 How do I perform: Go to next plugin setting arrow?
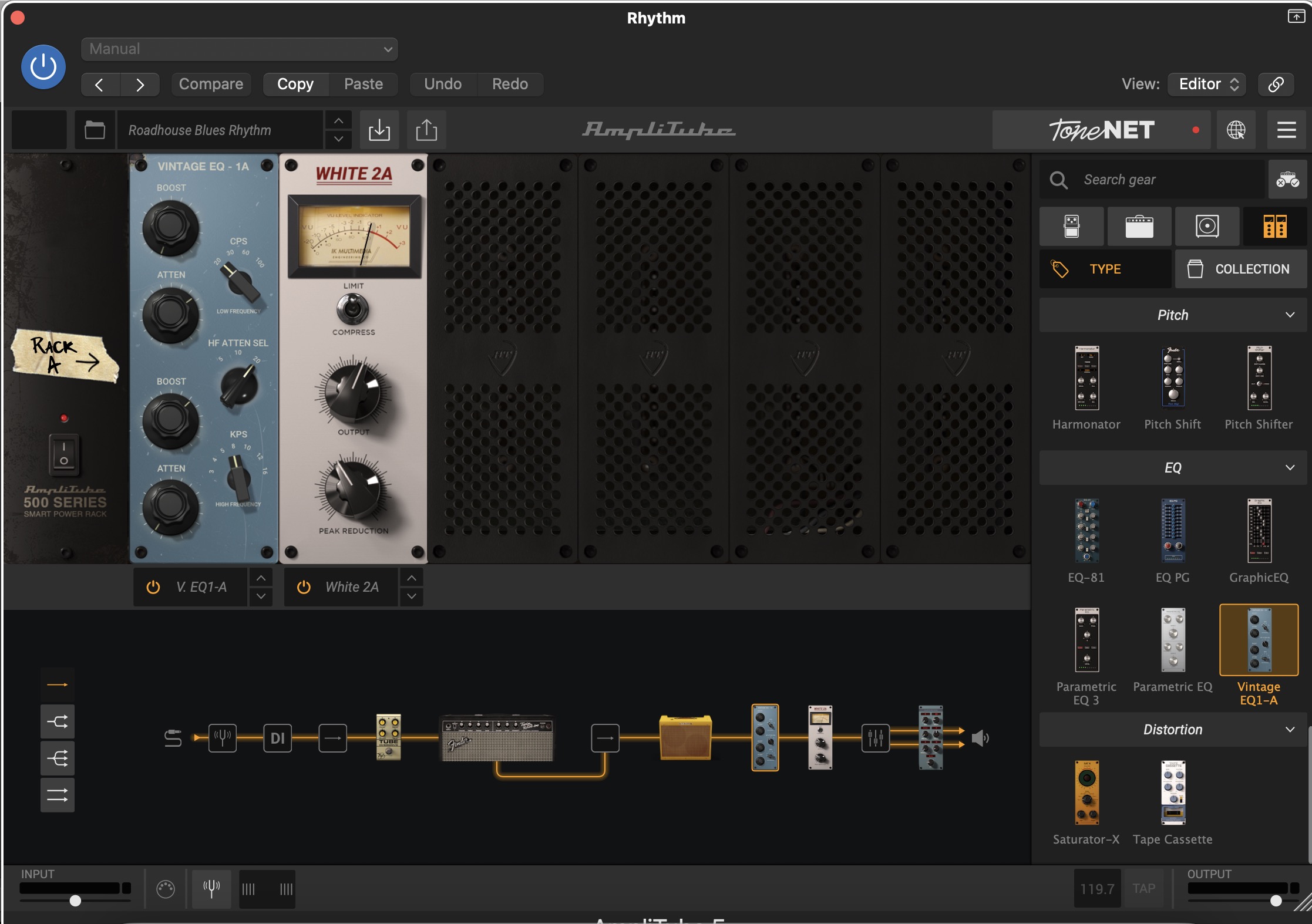pos(140,85)
